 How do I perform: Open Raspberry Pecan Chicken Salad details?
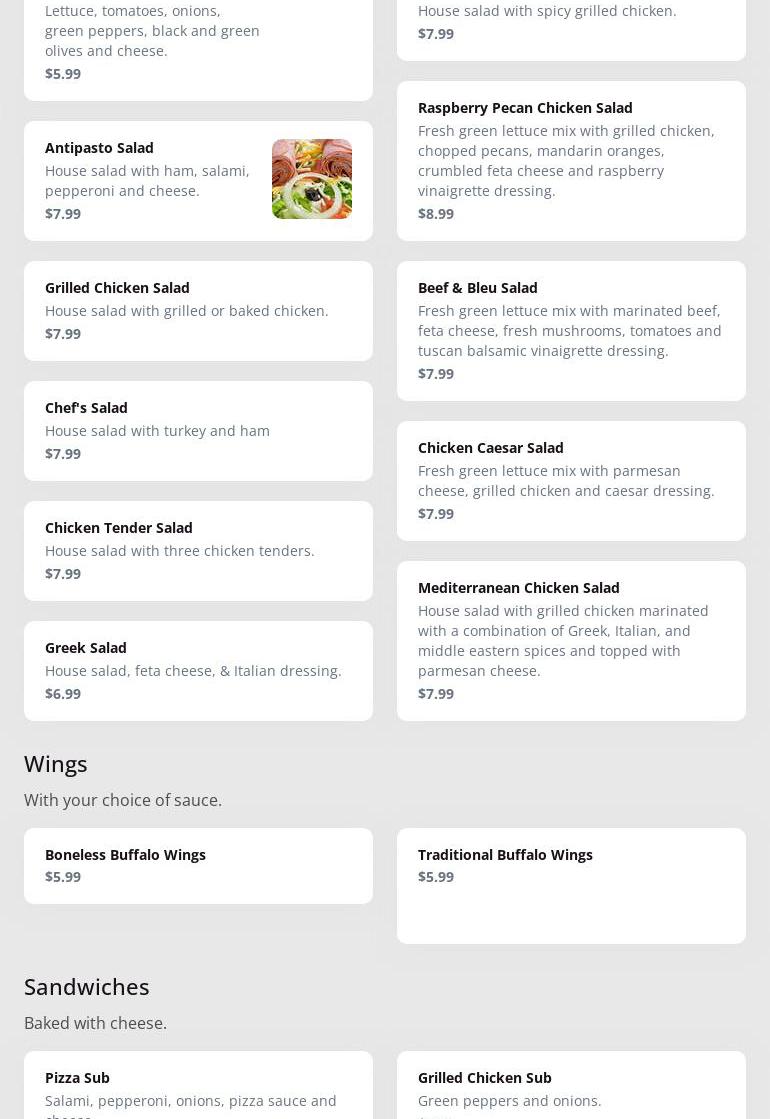coord(571,161)
